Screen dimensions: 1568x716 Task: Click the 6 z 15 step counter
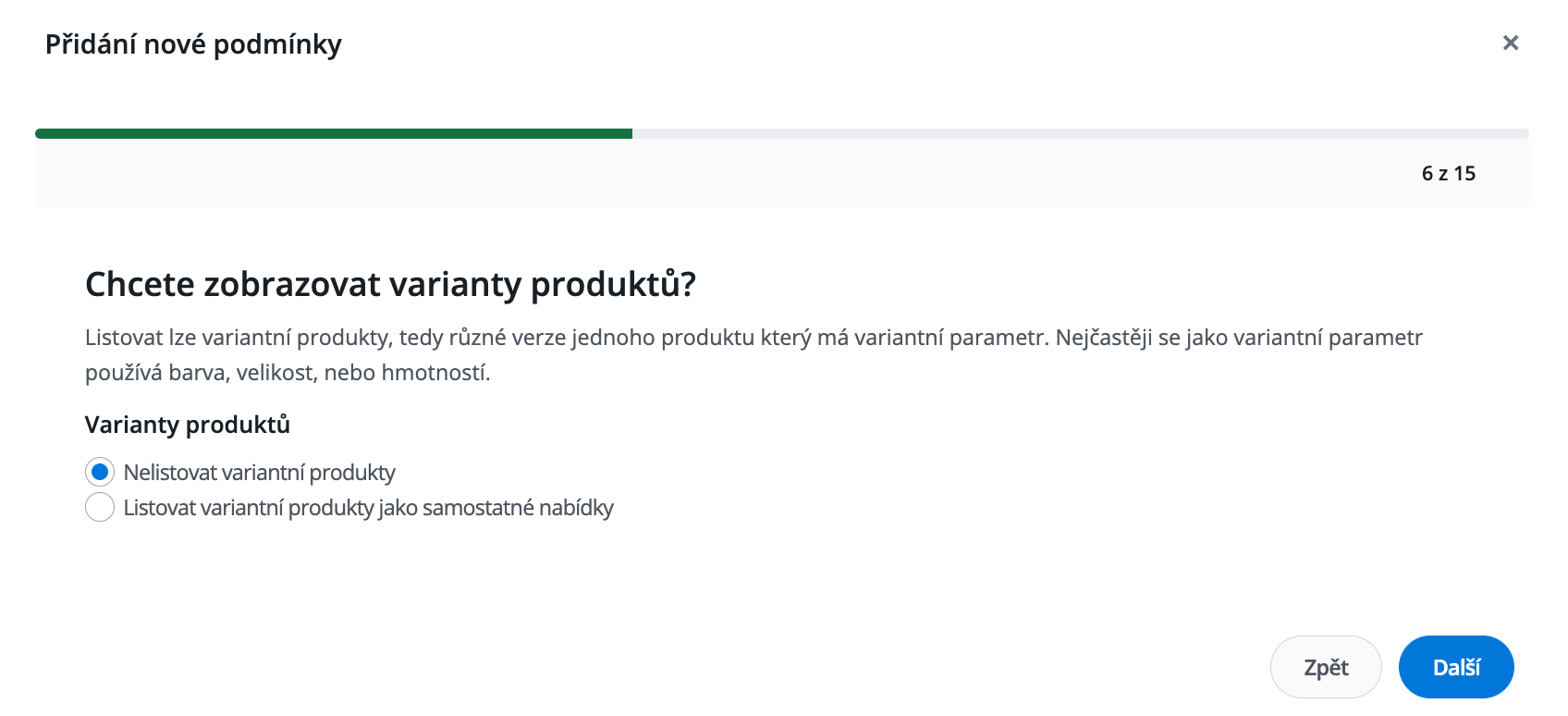[x=1448, y=174]
